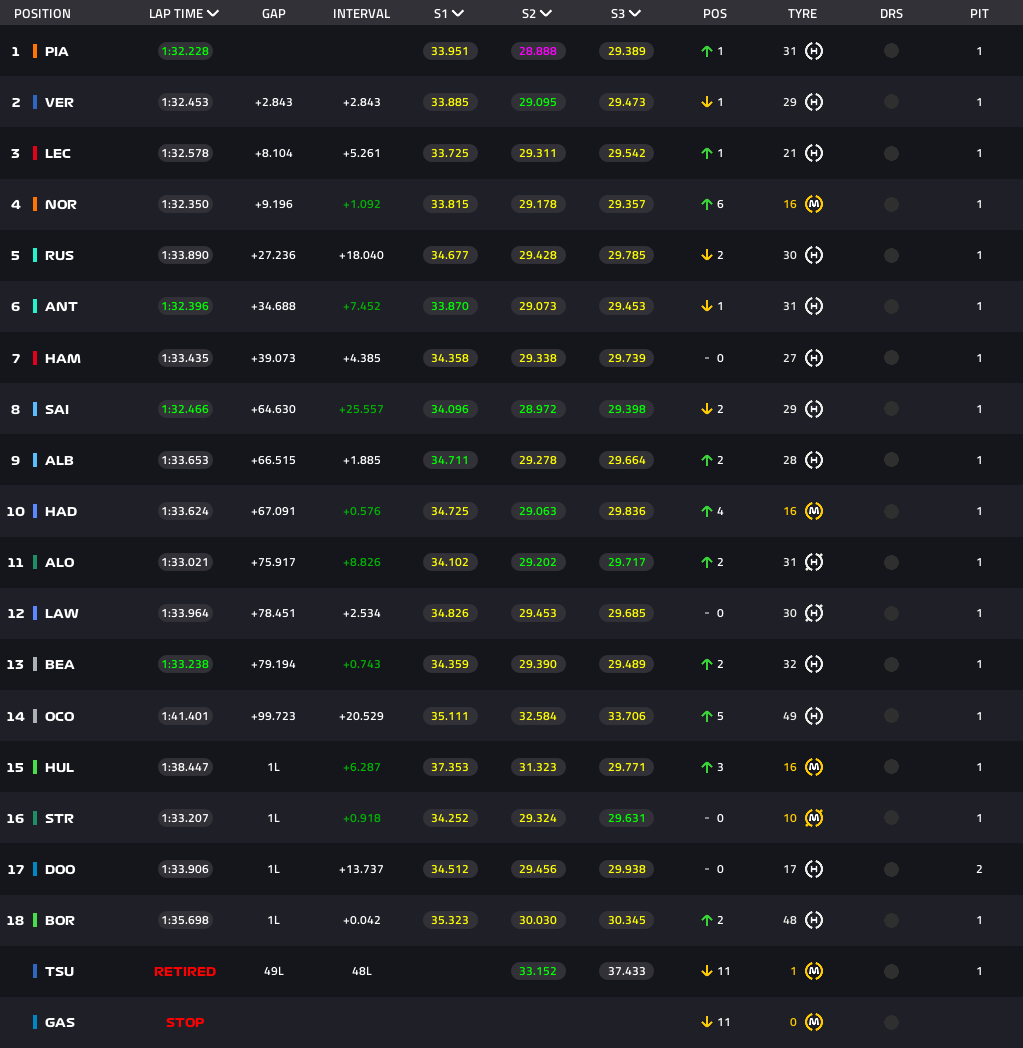Click OCO's hard tyre icon

(x=813, y=716)
